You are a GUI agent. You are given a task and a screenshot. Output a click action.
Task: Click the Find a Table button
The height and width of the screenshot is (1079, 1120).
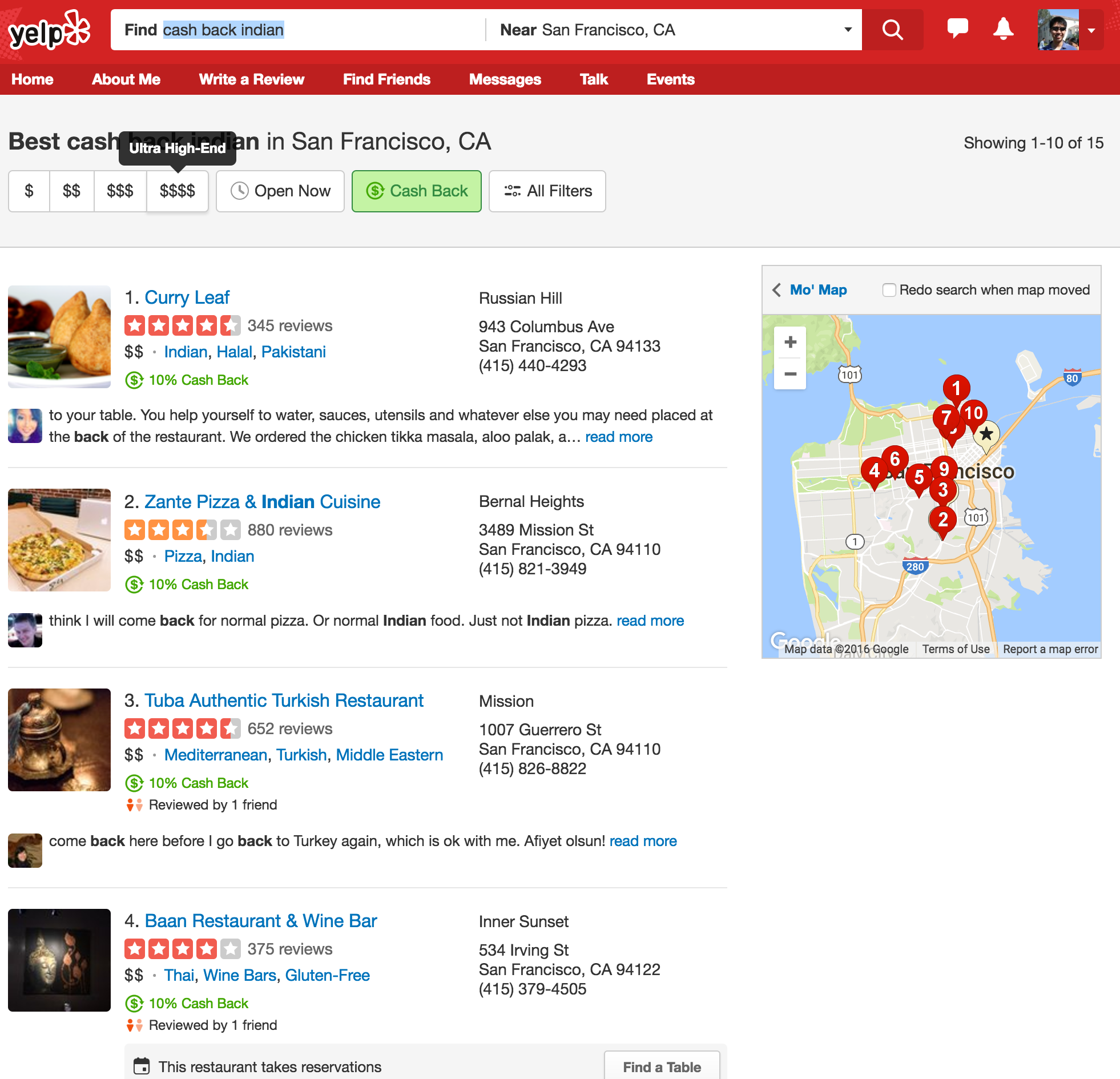click(661, 1066)
